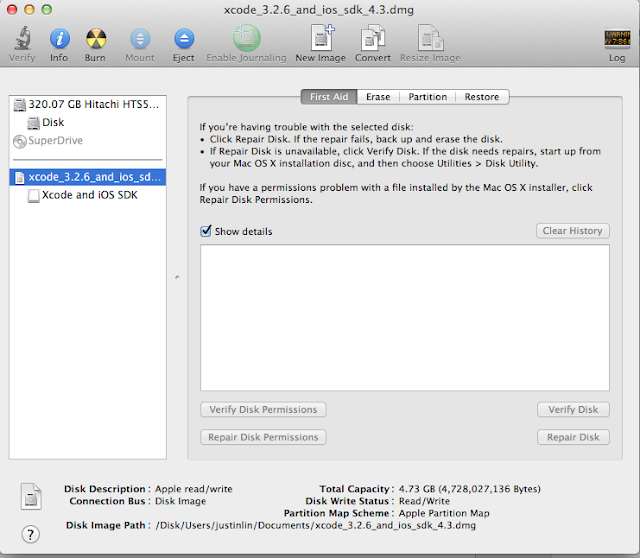640x558 pixels.
Task: Click the sidebar splitter handle dot
Action: [177, 277]
